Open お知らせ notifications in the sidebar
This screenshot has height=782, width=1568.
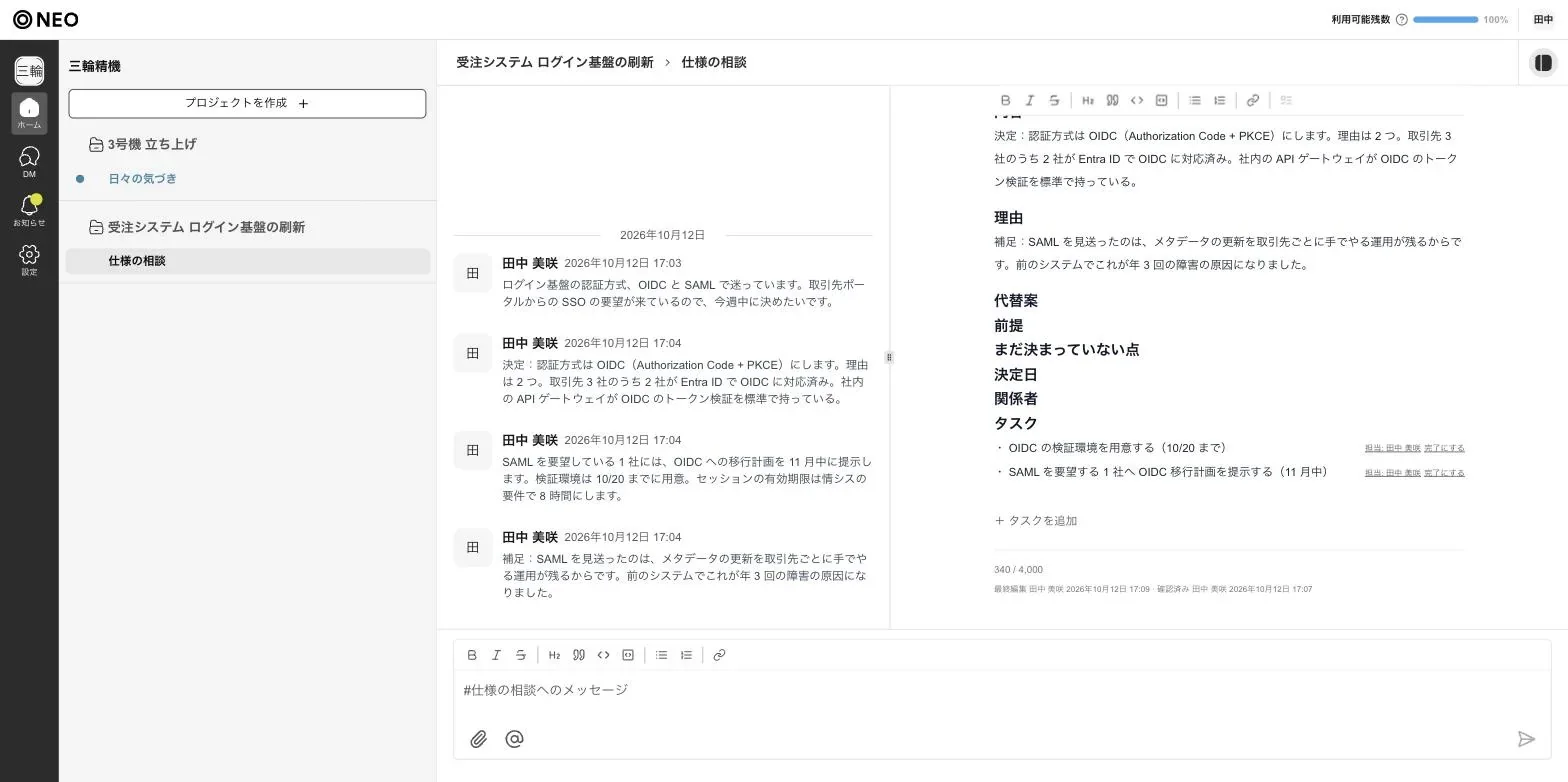[x=29, y=211]
